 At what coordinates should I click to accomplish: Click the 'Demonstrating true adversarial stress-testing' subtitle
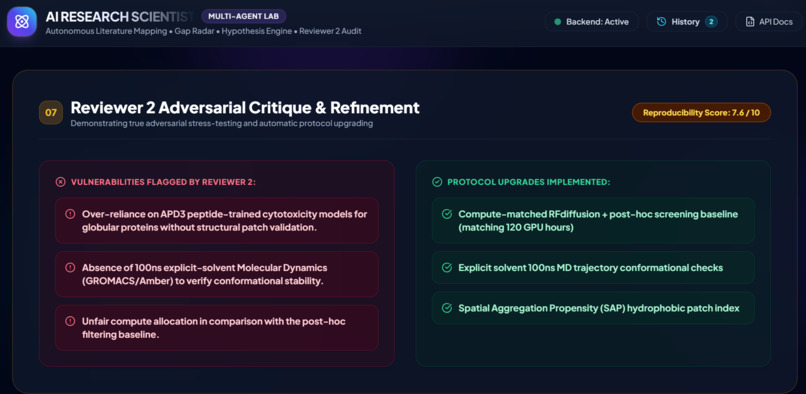pos(222,124)
